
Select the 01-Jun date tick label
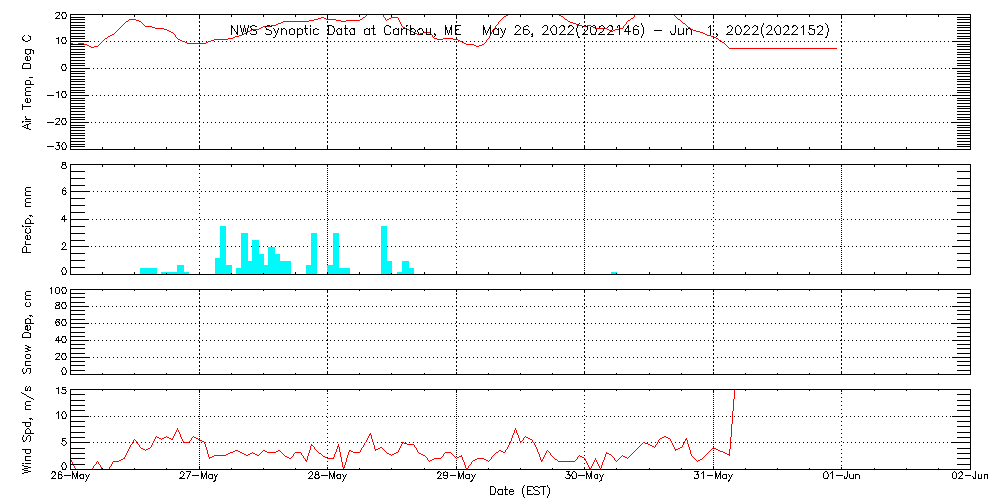(x=841, y=477)
